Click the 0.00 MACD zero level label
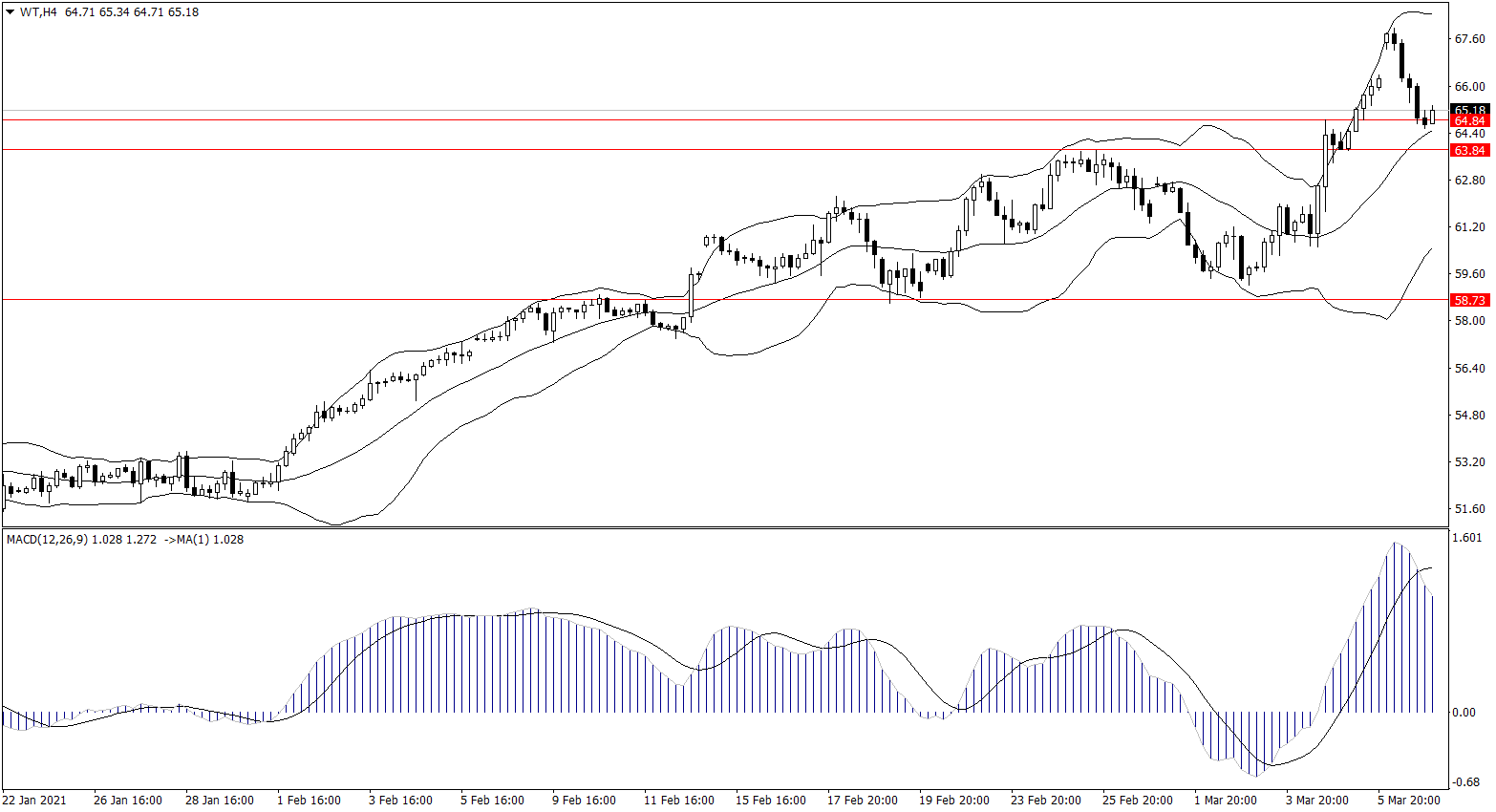 click(x=1464, y=713)
